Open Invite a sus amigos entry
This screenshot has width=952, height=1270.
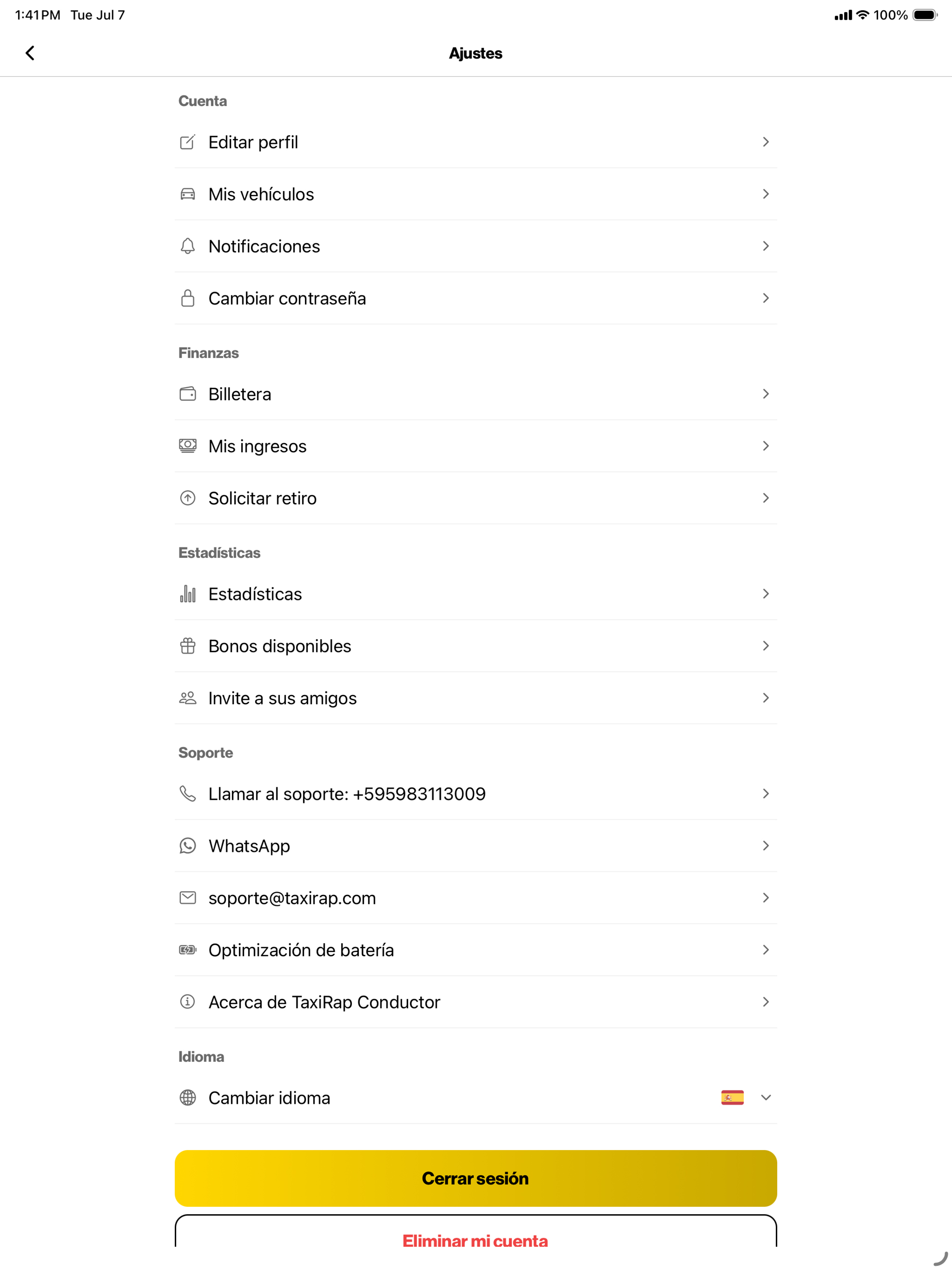point(476,698)
